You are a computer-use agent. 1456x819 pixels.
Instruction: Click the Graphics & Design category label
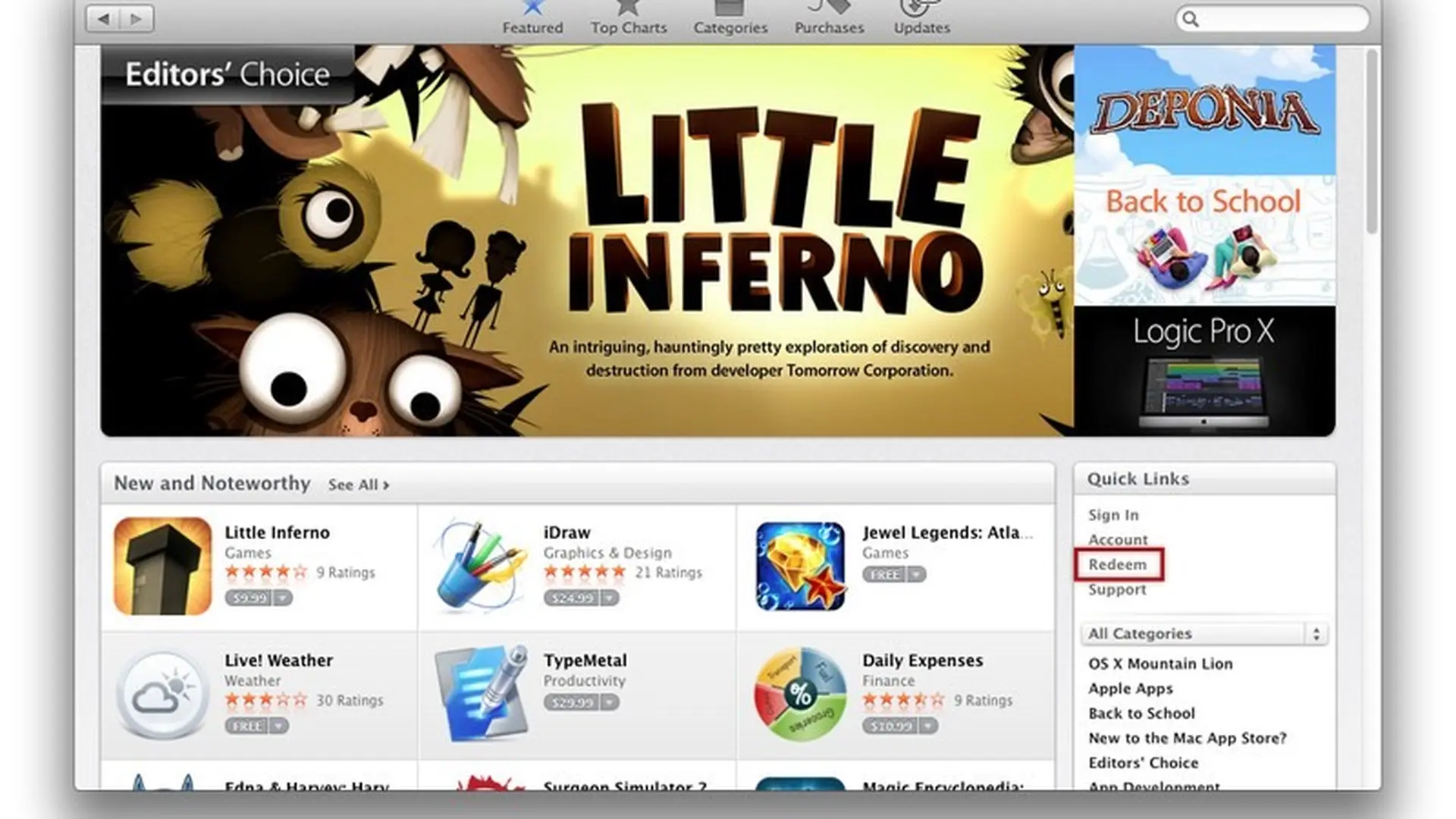tap(607, 553)
